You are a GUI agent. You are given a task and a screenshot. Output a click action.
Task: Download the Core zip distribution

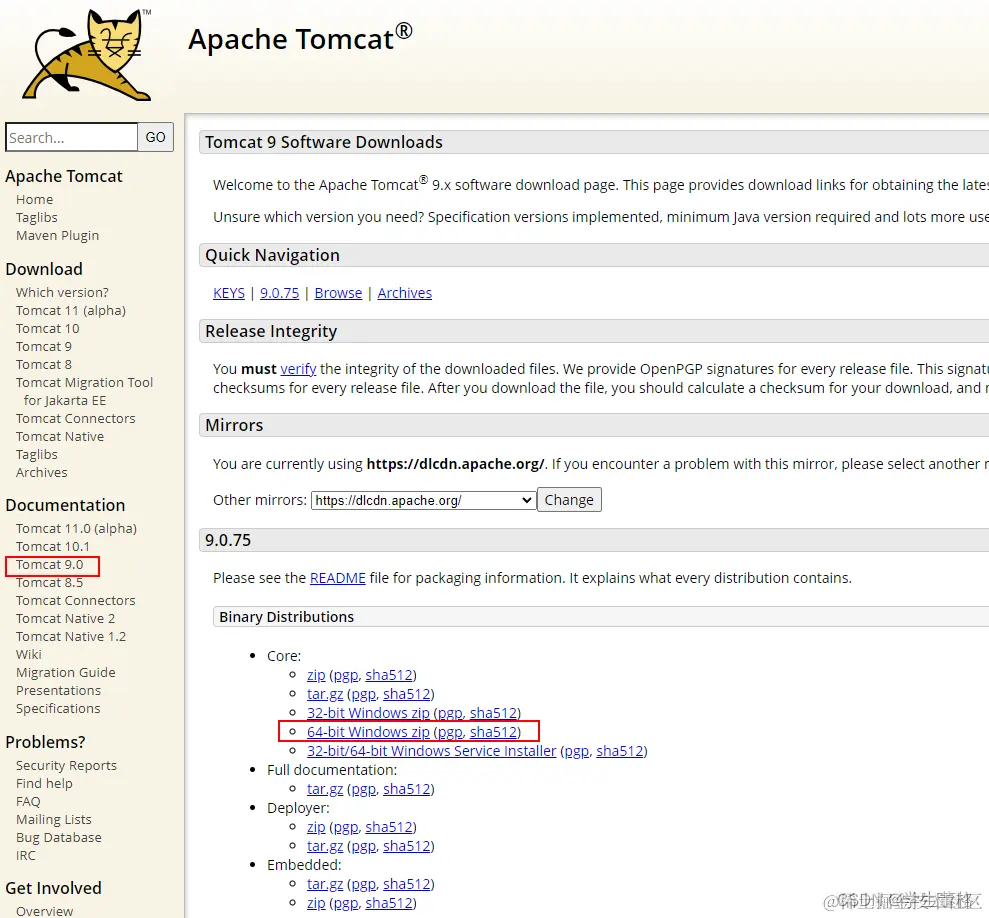coord(316,674)
